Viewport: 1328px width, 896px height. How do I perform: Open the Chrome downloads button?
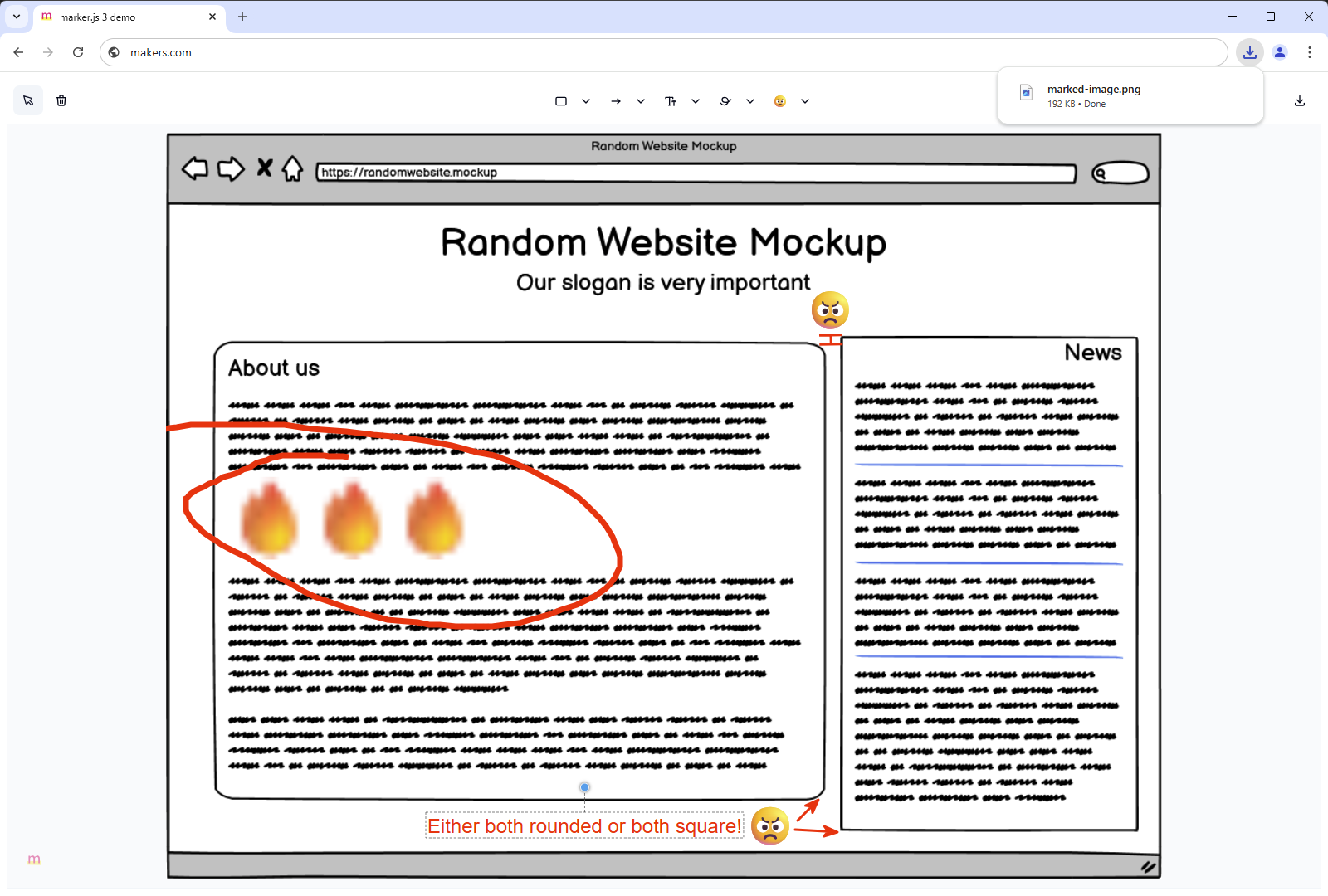1249,52
